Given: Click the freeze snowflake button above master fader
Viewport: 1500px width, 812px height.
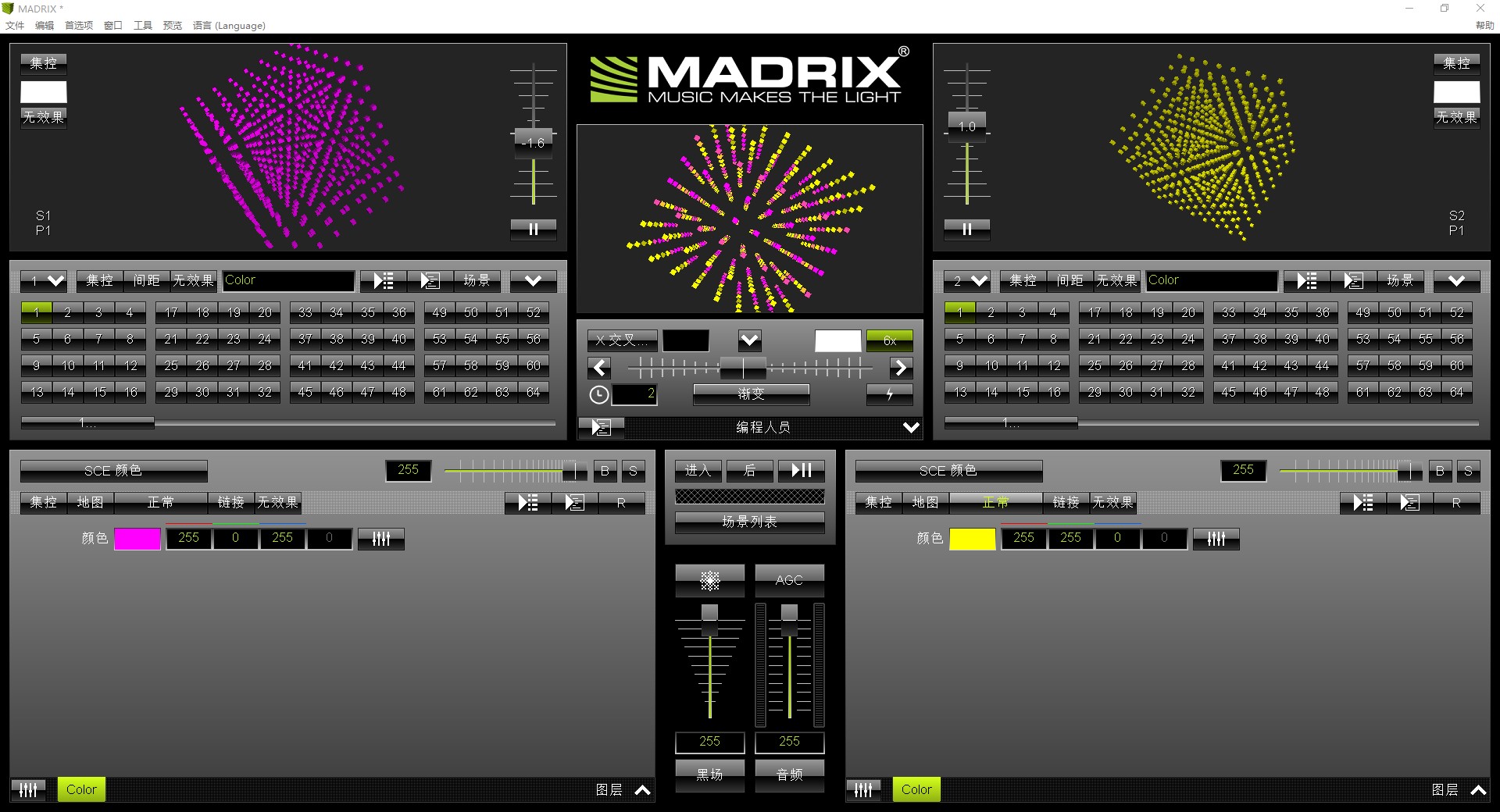Looking at the screenshot, I should coord(710,580).
